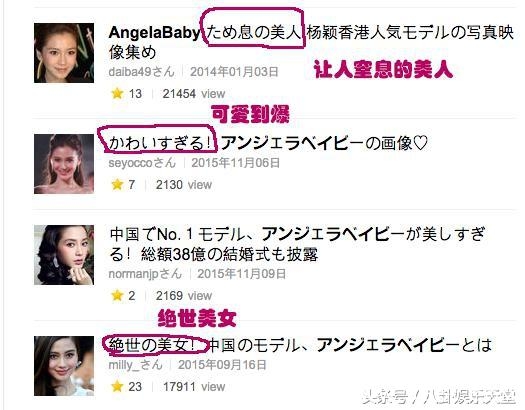Open thumbnail of the seyocco post
This screenshot has height=410, width=525.
[64, 164]
